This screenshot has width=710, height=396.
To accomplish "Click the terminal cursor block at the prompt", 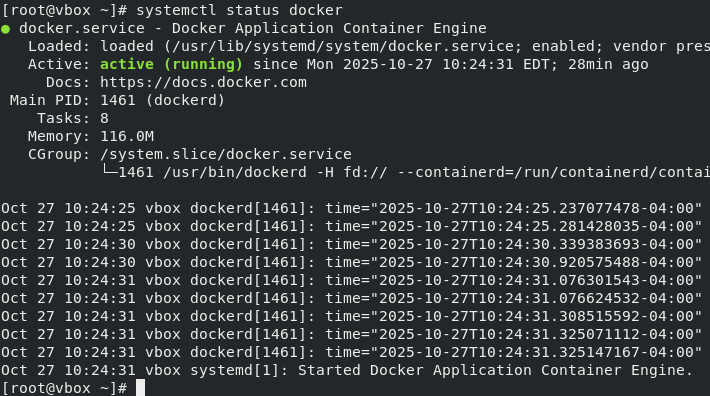I will coord(140,388).
